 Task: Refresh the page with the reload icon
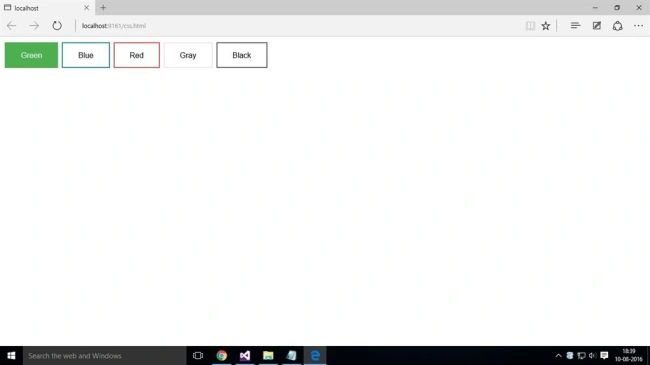57,26
